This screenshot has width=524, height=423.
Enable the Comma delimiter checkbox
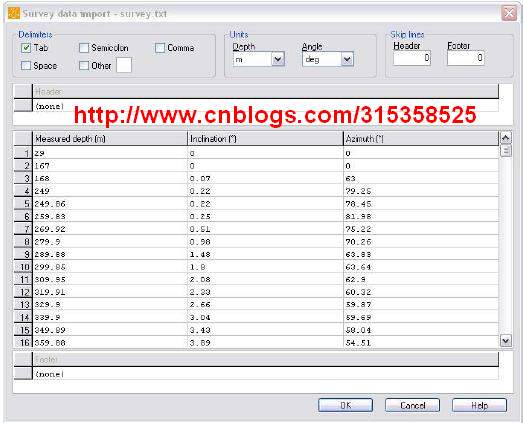[x=160, y=48]
